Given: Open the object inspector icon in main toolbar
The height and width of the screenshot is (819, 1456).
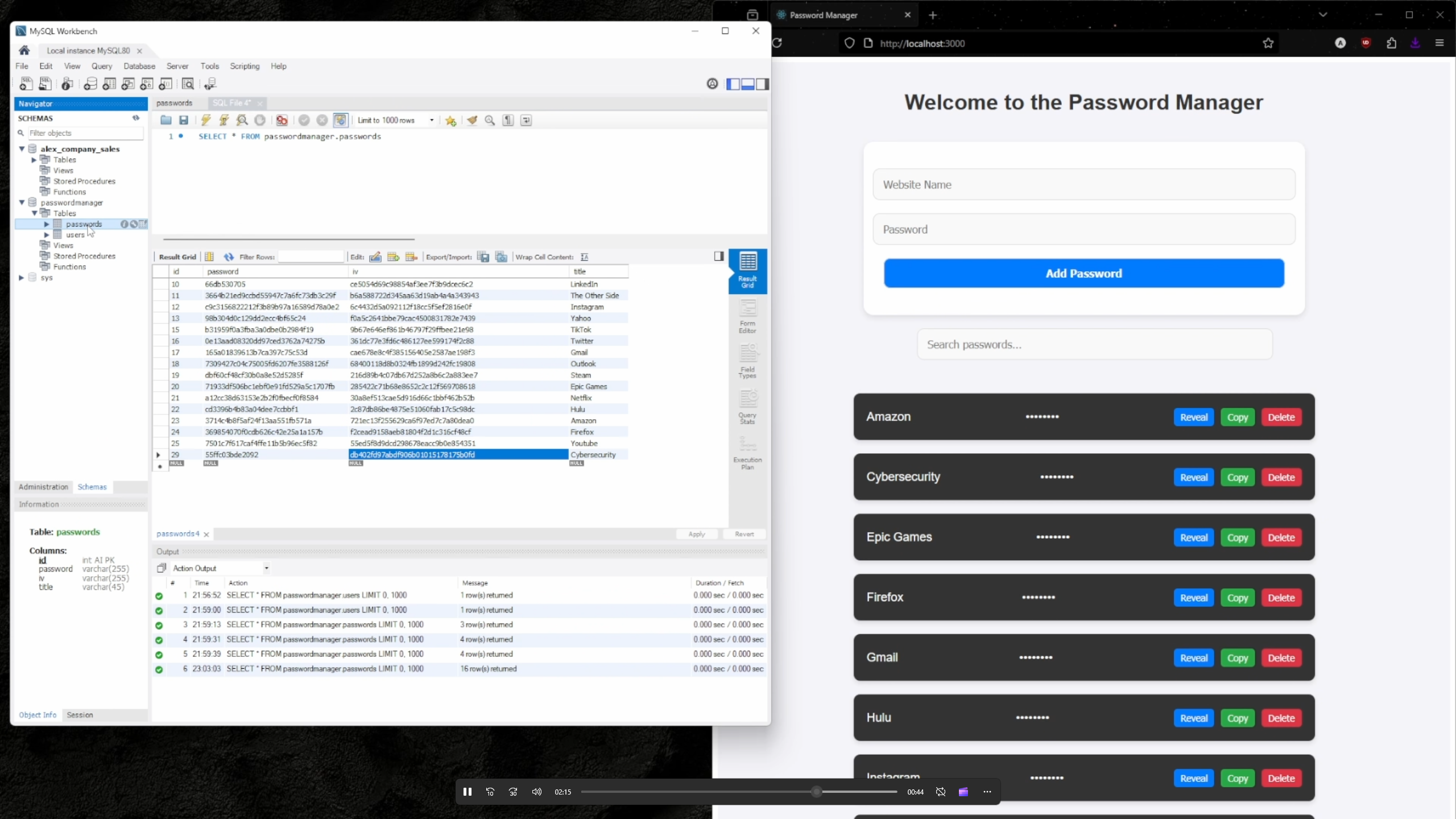Looking at the screenshot, I should [x=67, y=84].
